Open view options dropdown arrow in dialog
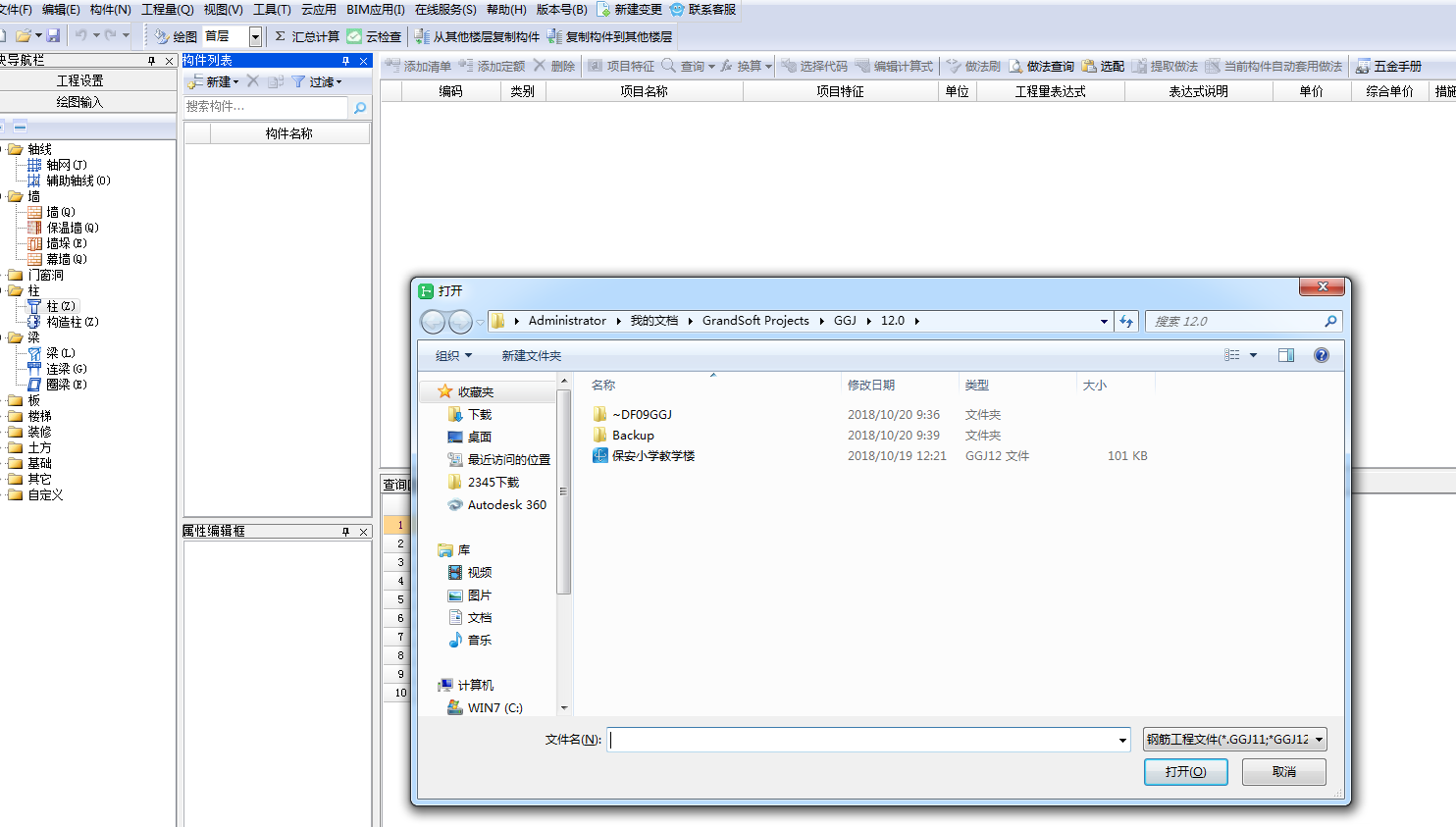Screen dimensions: 1456x827 (x=1253, y=355)
